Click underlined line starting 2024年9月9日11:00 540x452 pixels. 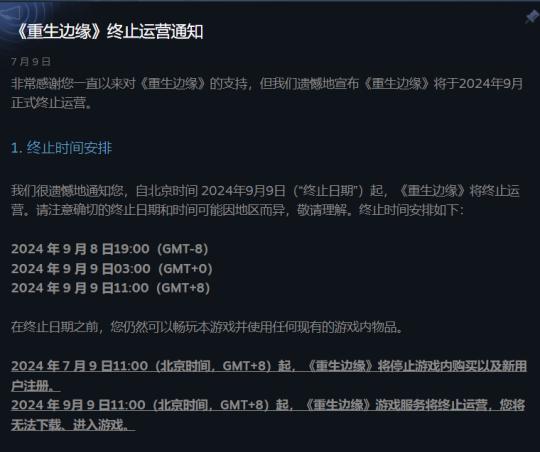tap(268, 405)
